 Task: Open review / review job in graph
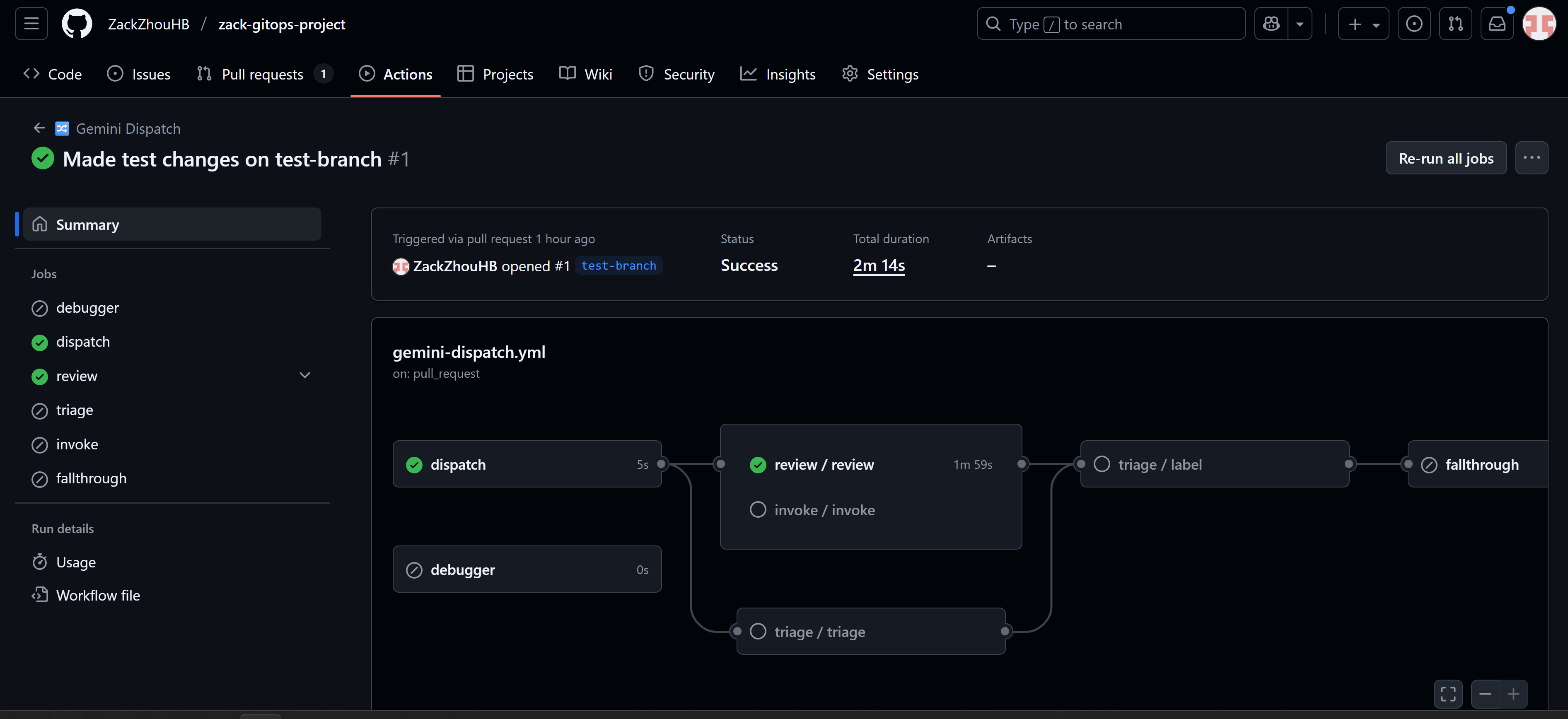coord(871,465)
